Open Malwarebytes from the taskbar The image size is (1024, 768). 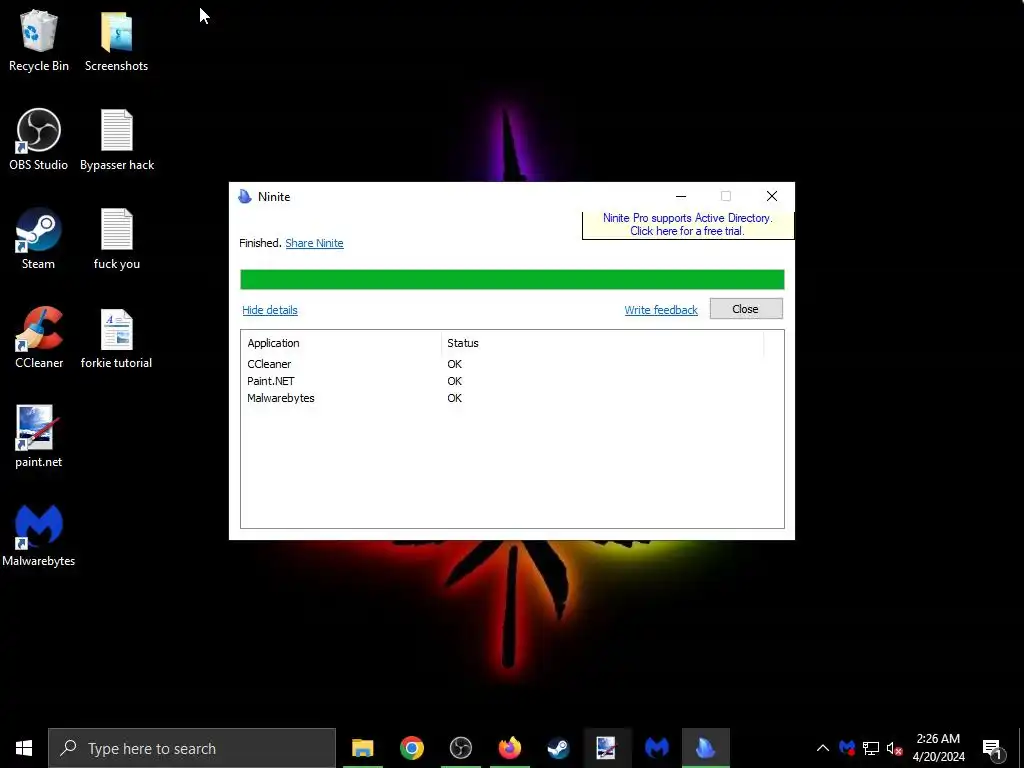(x=656, y=748)
